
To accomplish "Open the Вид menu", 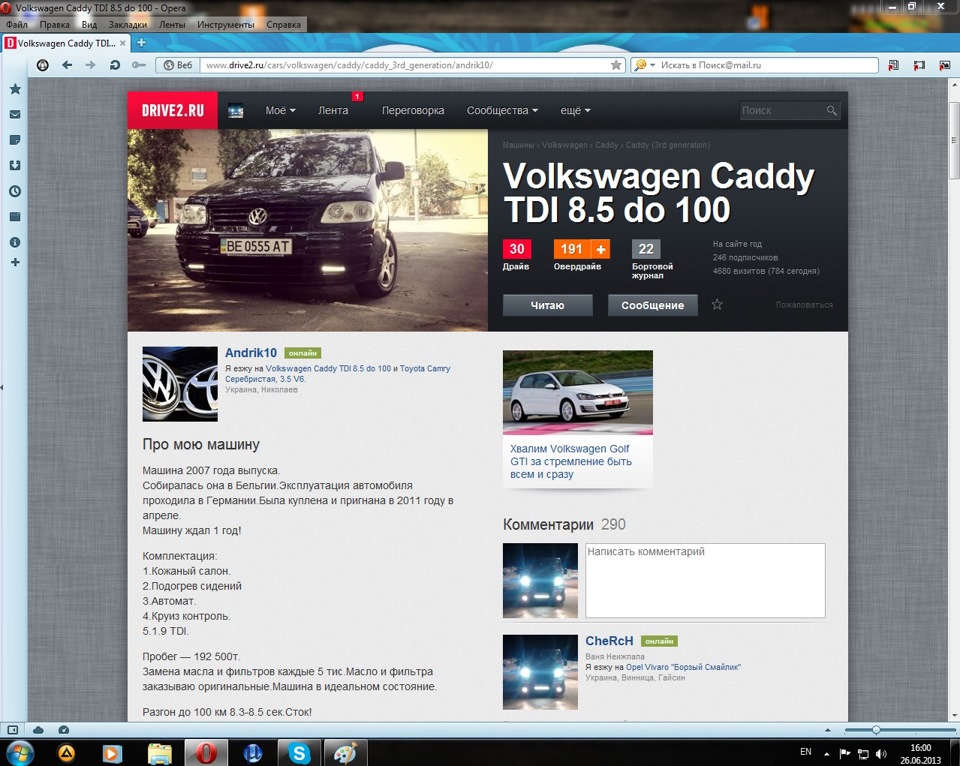I will [89, 24].
